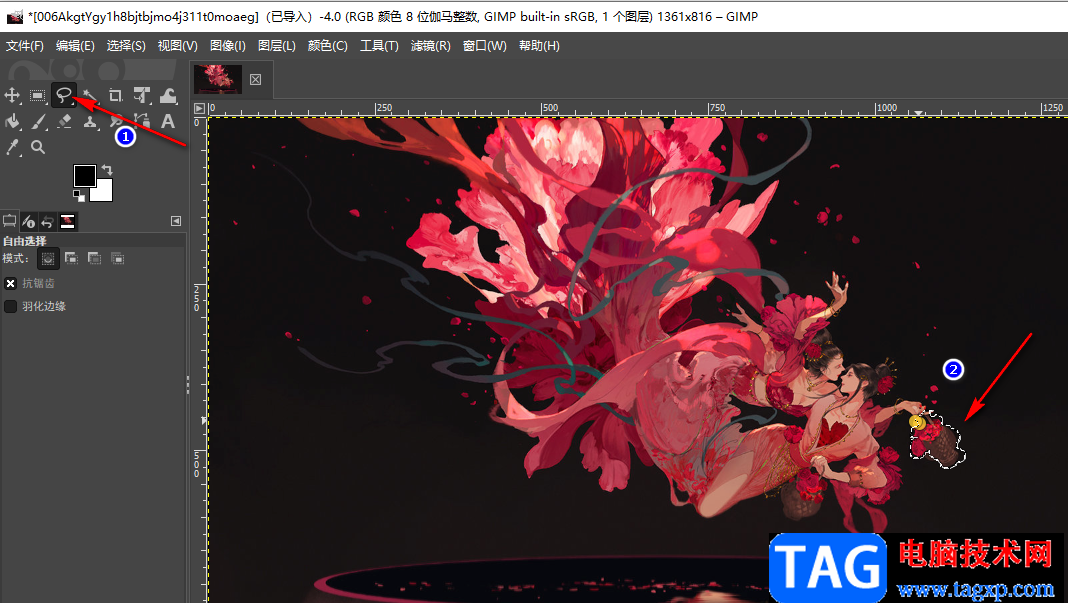Screen dimensions: 1068x603
Task: Enable the 羽化边缘 feather edges checkbox
Action: [x=10, y=307]
